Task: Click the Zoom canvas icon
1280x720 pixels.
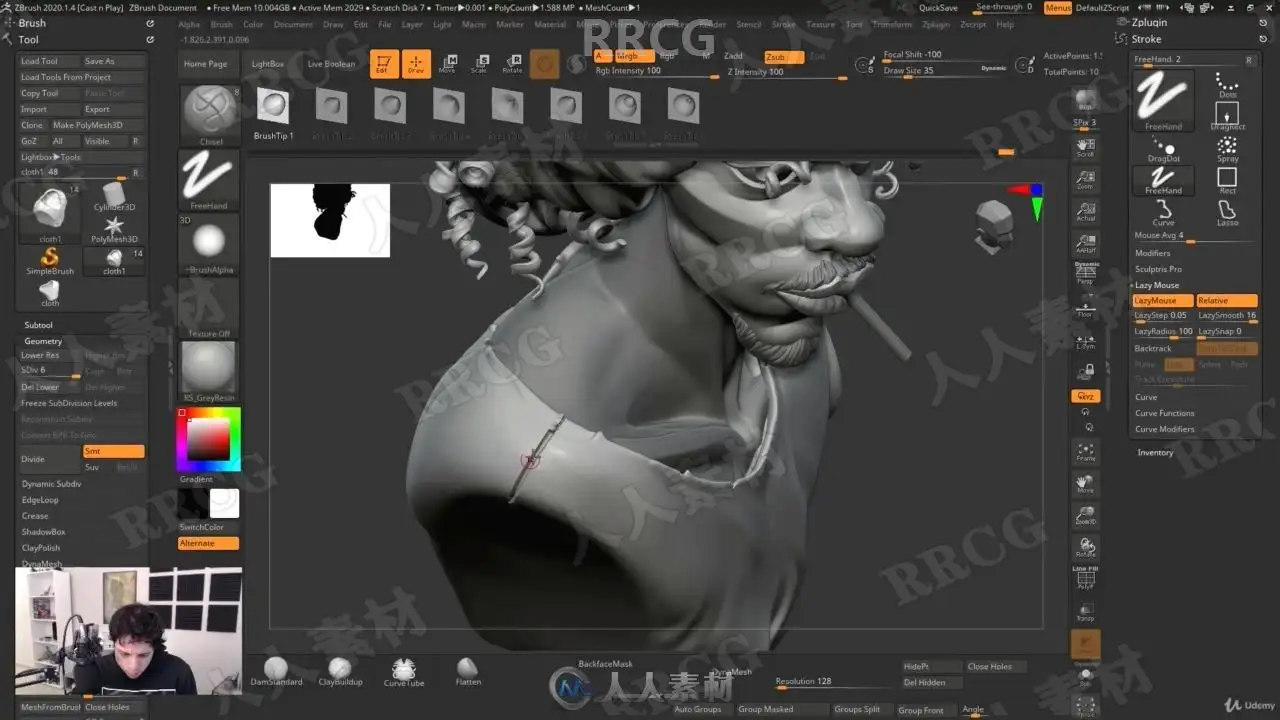Action: click(x=1085, y=180)
